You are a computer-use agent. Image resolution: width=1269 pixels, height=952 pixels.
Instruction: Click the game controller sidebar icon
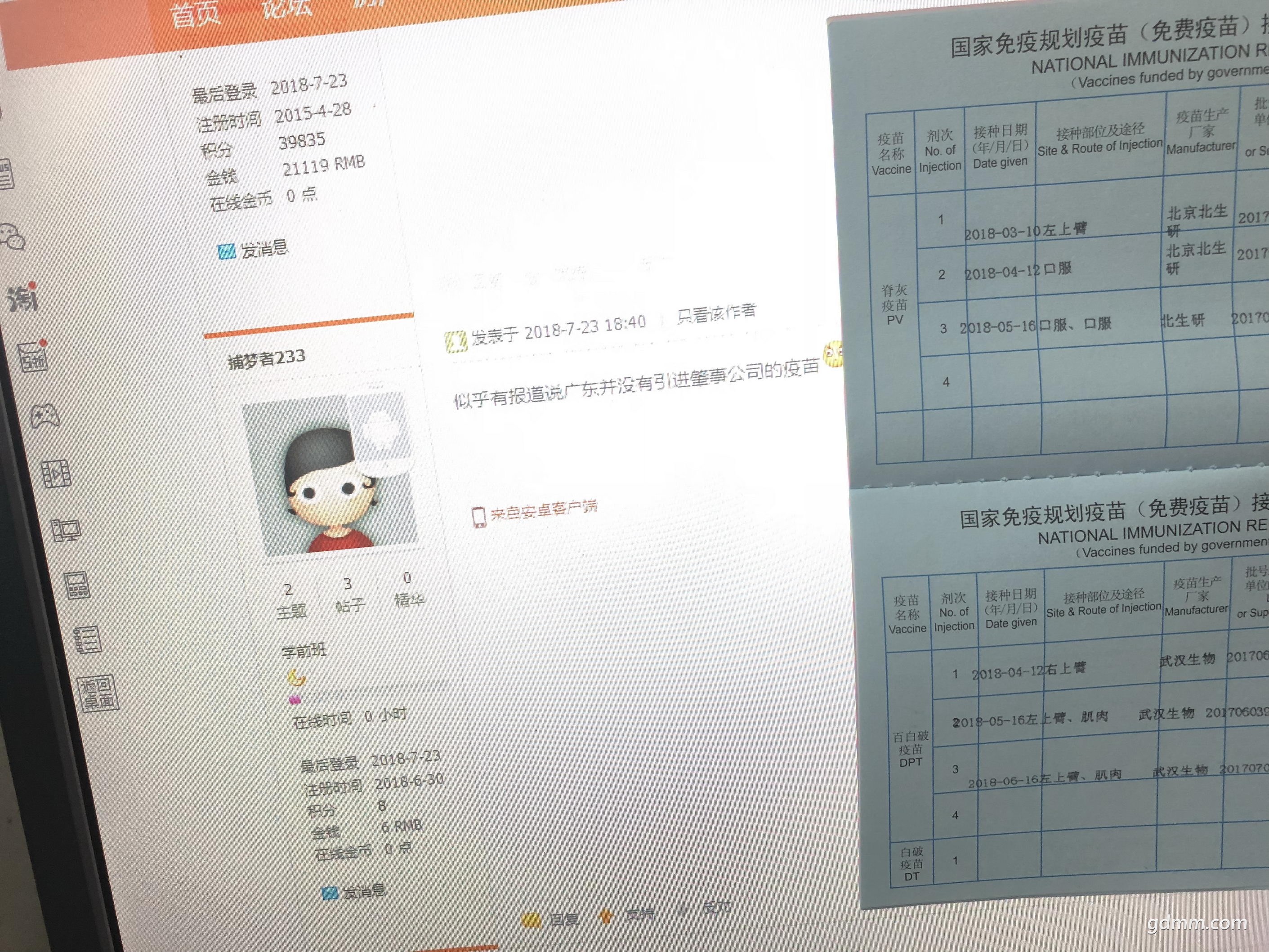(x=45, y=416)
